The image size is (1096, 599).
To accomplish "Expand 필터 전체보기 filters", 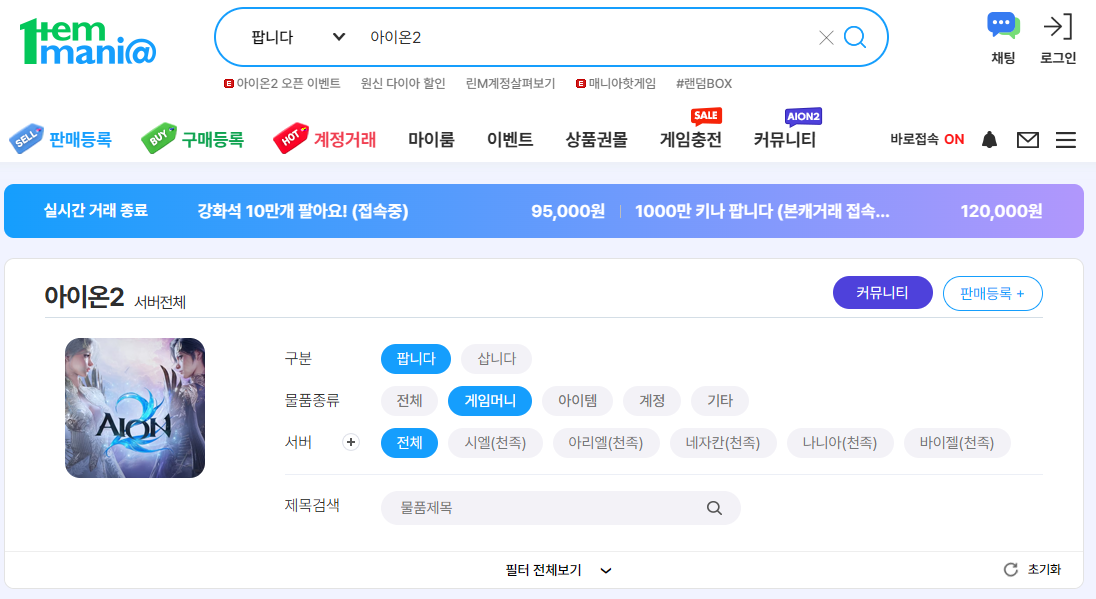I will point(558,570).
